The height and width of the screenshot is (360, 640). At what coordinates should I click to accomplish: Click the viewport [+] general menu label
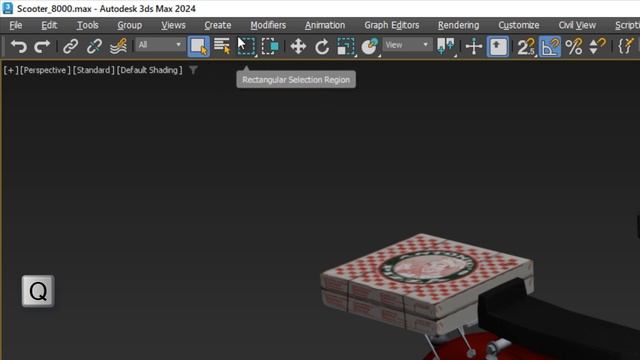(x=11, y=70)
